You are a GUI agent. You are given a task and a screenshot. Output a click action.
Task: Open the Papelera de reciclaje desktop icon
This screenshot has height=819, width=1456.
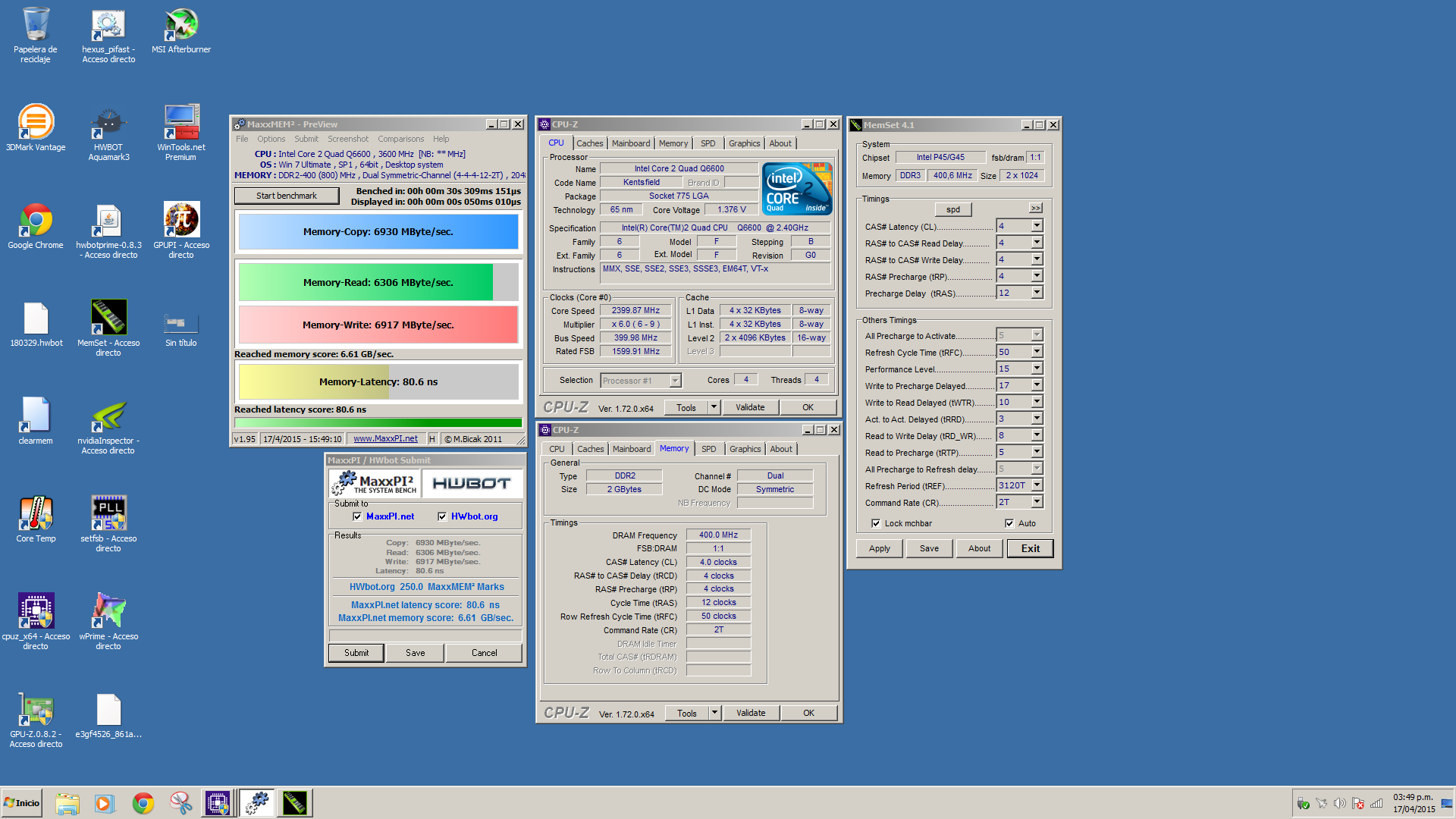pyautogui.click(x=36, y=35)
